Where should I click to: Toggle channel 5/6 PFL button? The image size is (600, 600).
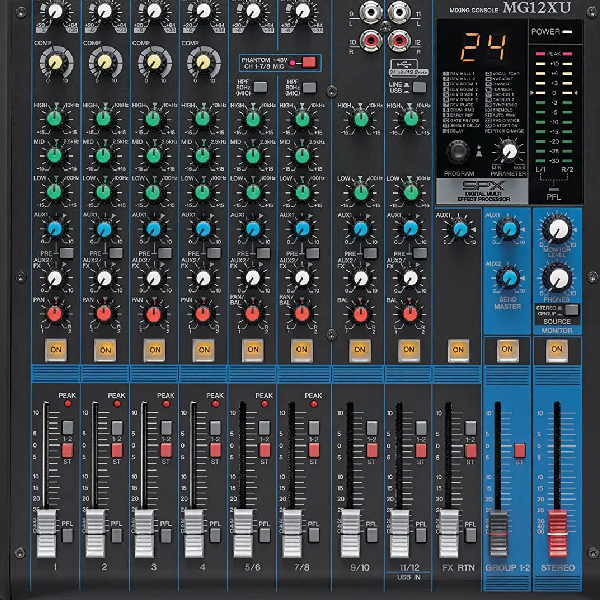coord(265,536)
